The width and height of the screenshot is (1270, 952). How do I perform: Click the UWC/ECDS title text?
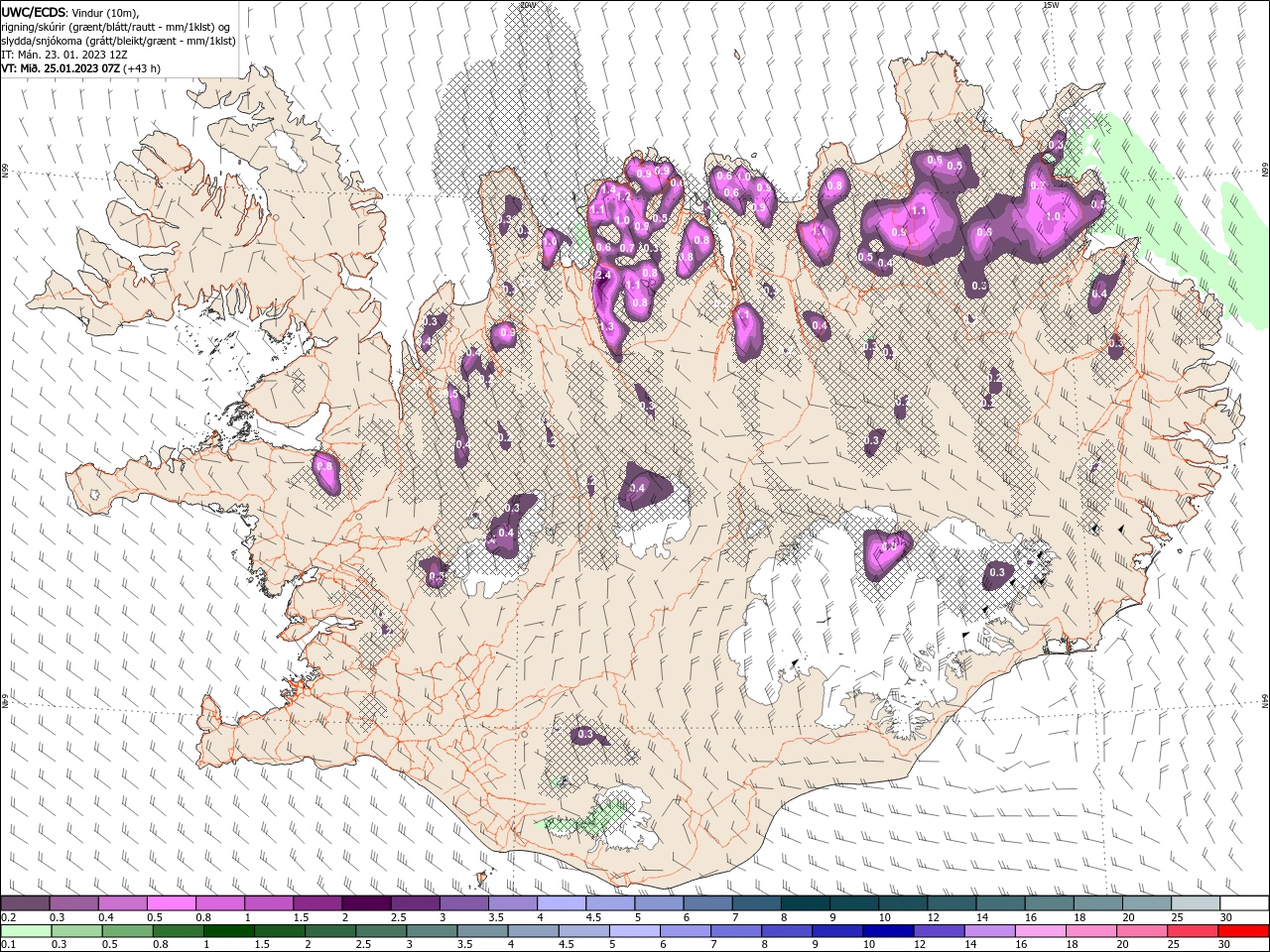pyautogui.click(x=34, y=11)
